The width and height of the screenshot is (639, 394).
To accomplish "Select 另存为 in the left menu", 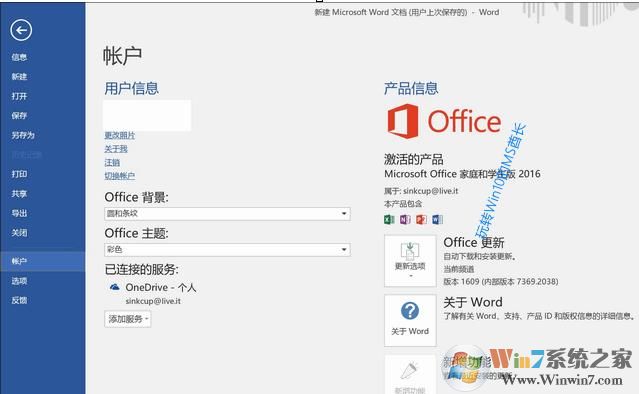I will pyautogui.click(x=23, y=135).
